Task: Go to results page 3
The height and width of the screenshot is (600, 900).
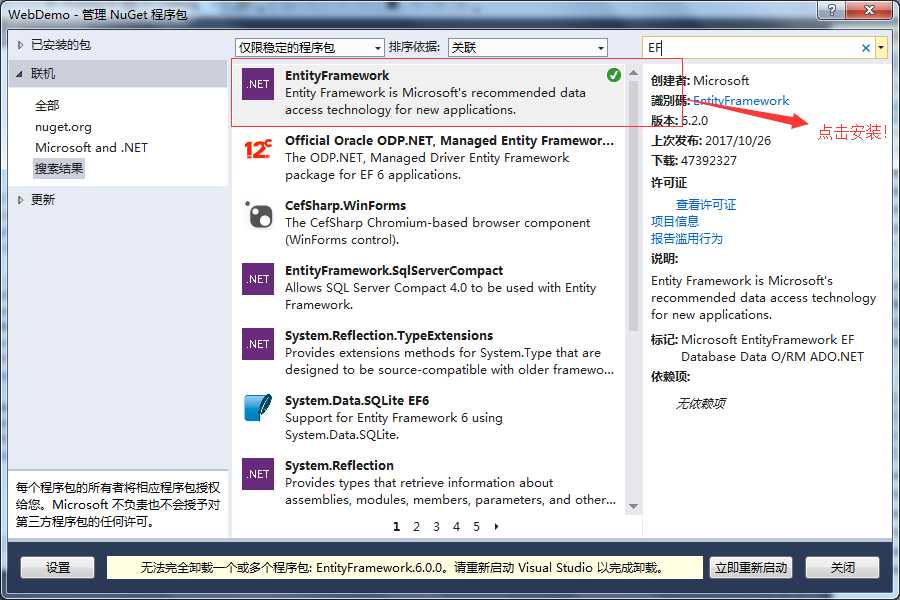Action: point(436,527)
